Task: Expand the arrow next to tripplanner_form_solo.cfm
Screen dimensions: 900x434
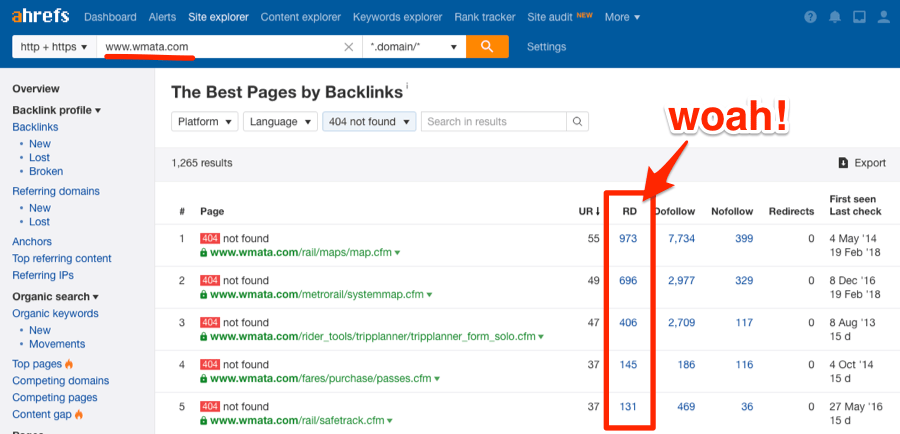Action: coord(541,337)
